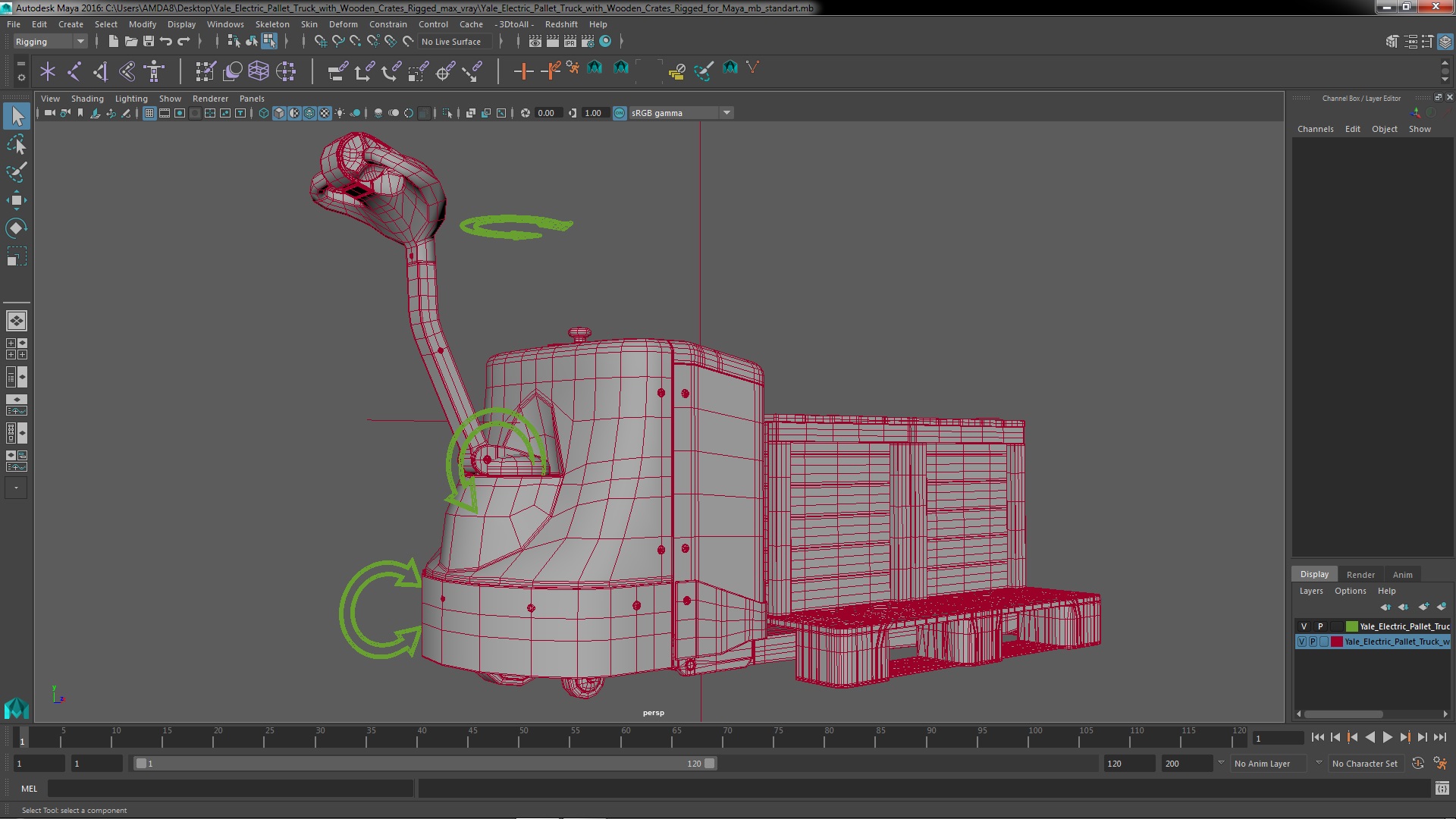Click the Play forwards button

[x=1387, y=737]
